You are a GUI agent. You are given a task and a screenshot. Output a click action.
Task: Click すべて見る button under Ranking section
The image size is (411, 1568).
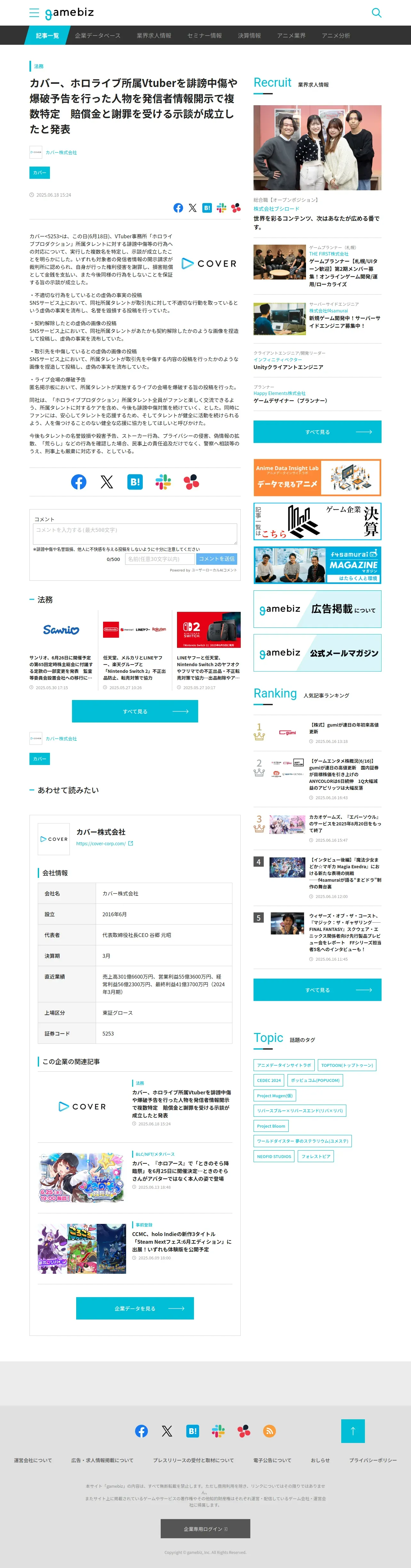(317, 990)
